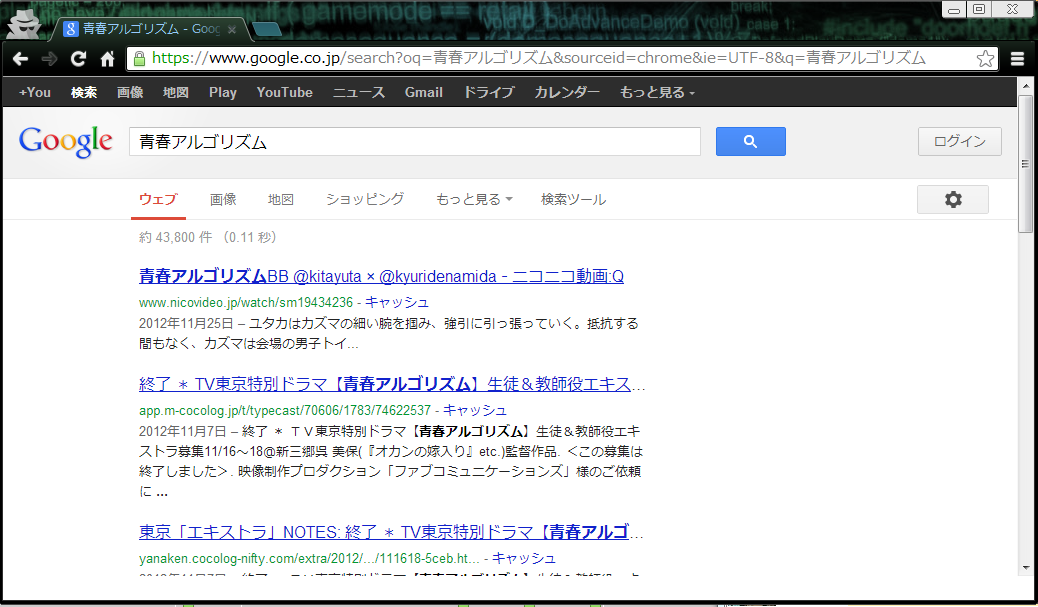The image size is (1038, 607).
Task: Open ドライブ in the top bar
Action: [489, 93]
